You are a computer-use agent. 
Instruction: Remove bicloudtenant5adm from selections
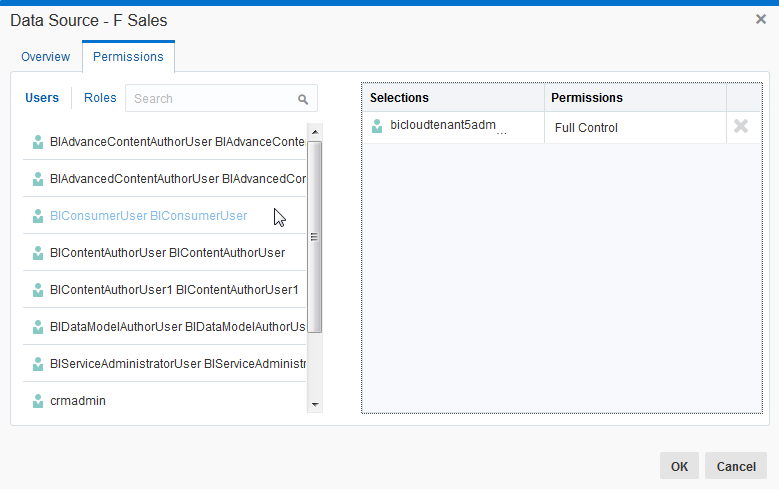(741, 126)
